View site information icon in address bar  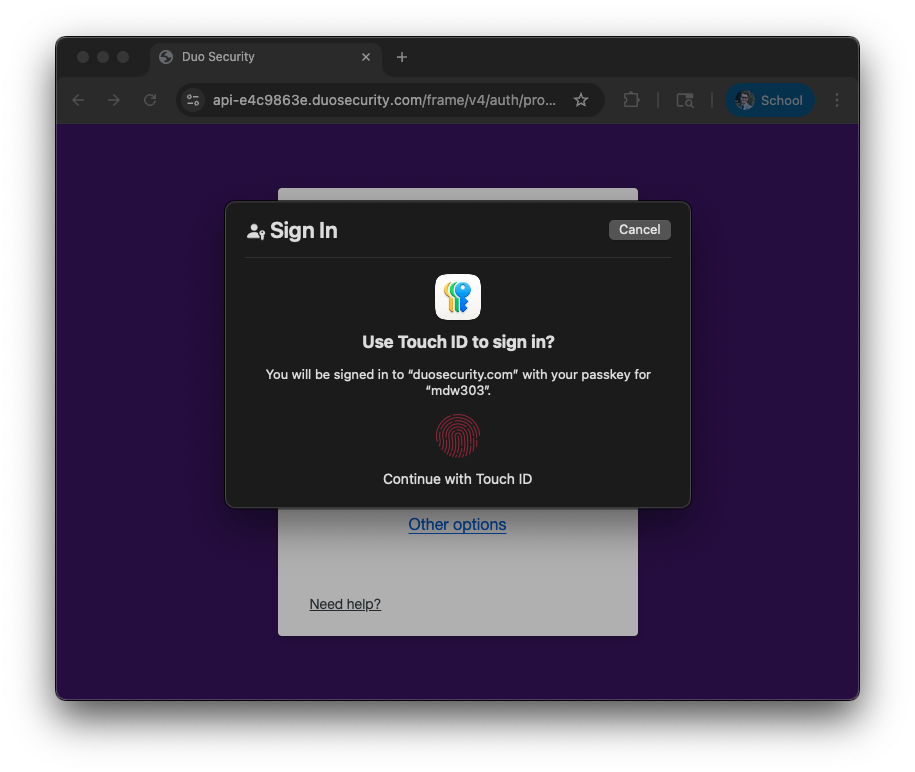coord(193,100)
